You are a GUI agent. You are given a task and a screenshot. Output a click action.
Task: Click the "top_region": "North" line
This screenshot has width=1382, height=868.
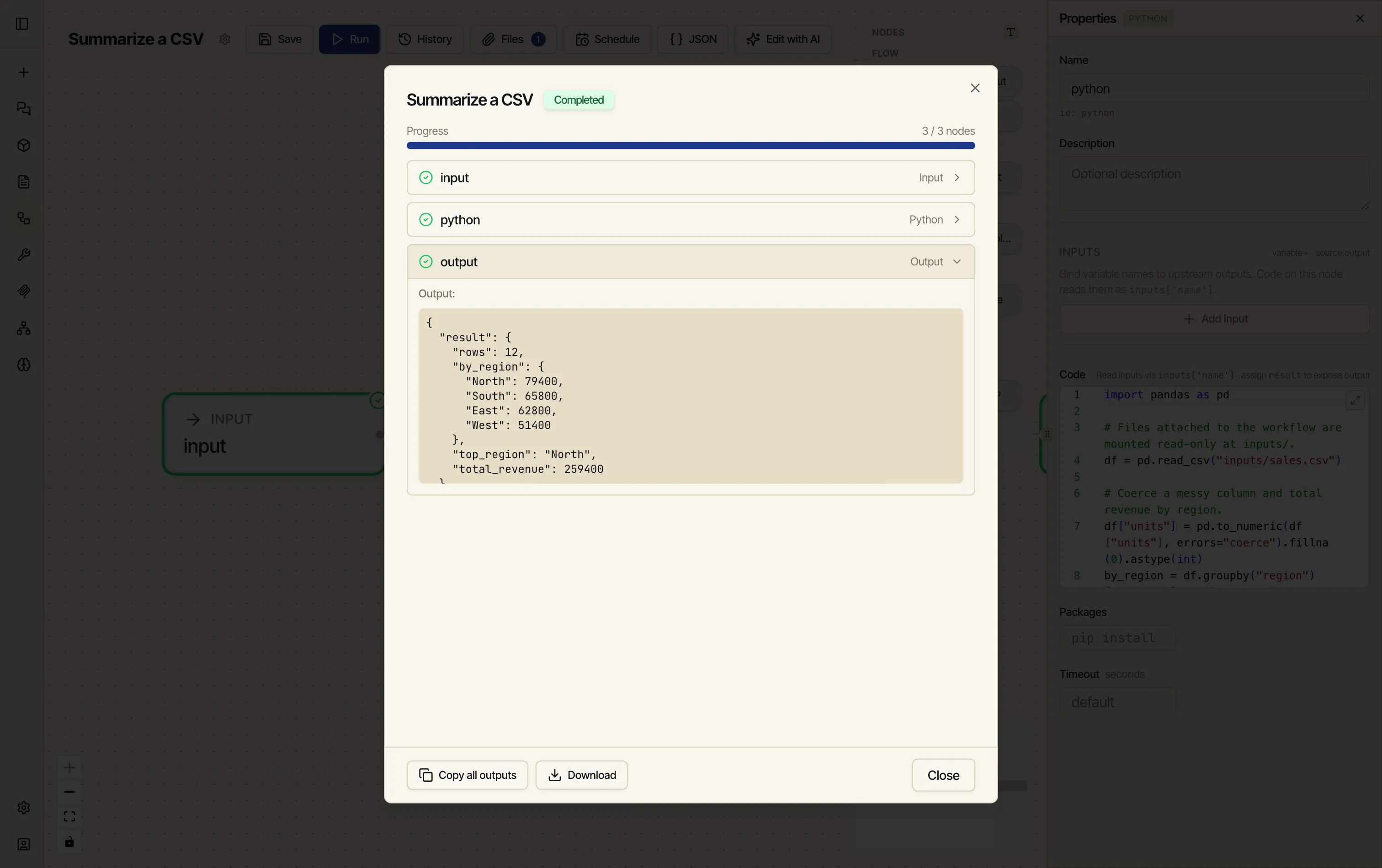tap(524, 455)
